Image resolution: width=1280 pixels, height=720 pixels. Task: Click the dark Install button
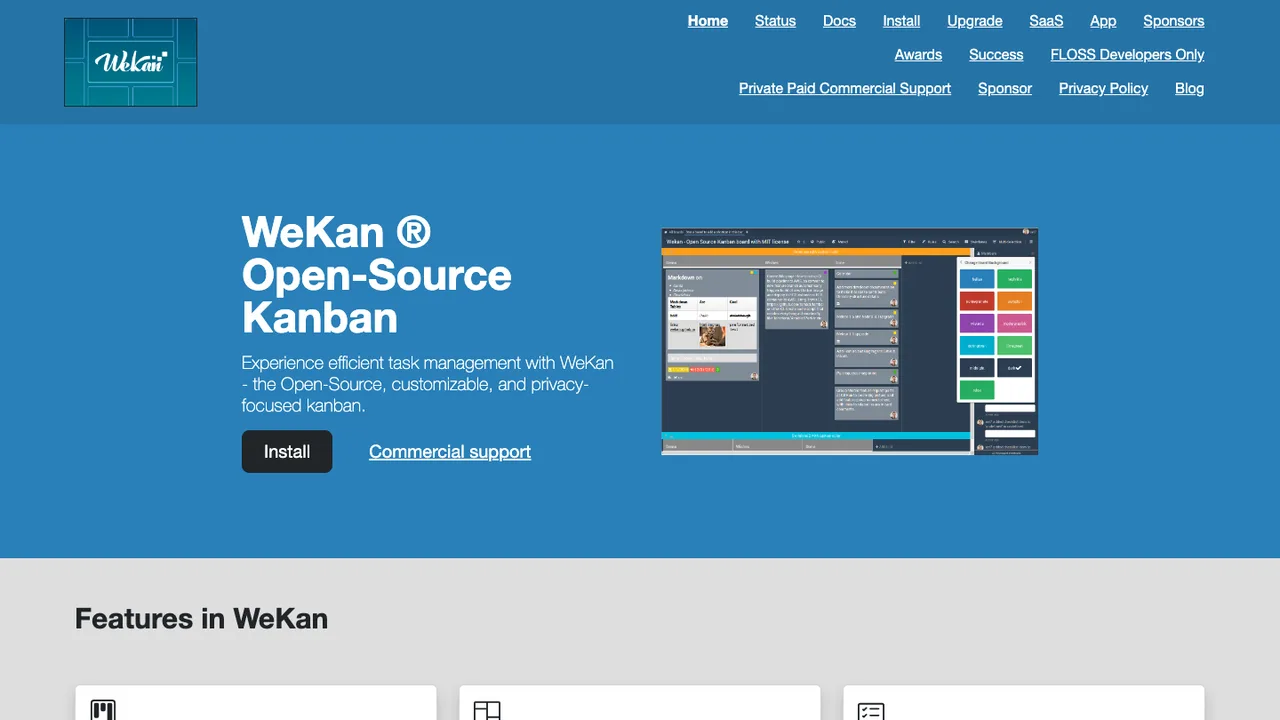pos(287,452)
